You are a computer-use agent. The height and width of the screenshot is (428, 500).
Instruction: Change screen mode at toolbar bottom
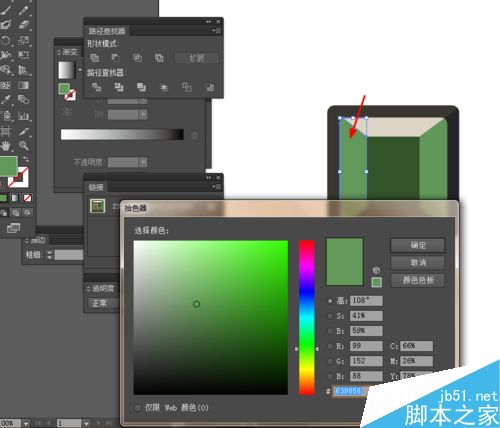13,228
